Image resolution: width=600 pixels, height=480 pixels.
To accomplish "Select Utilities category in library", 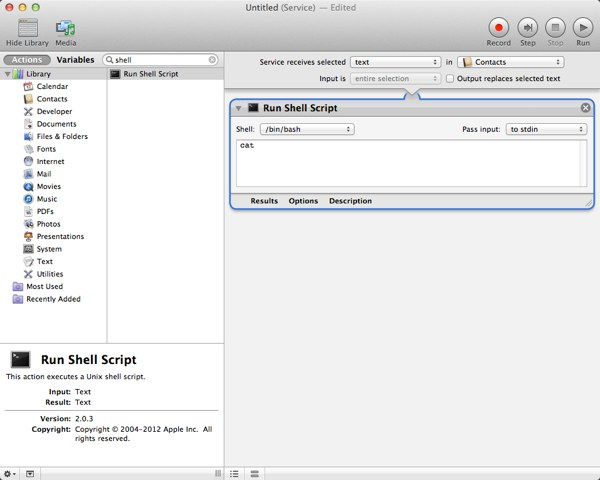I will (x=43, y=274).
